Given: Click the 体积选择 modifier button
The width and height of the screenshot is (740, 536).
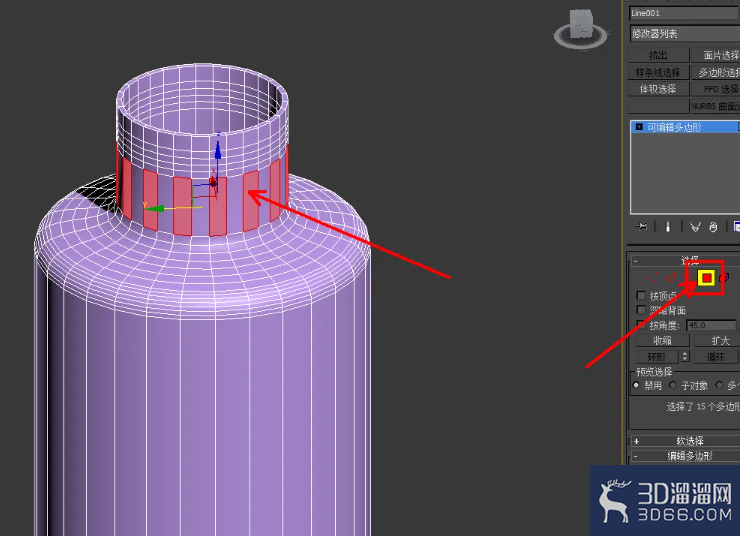Looking at the screenshot, I should coord(658,89).
